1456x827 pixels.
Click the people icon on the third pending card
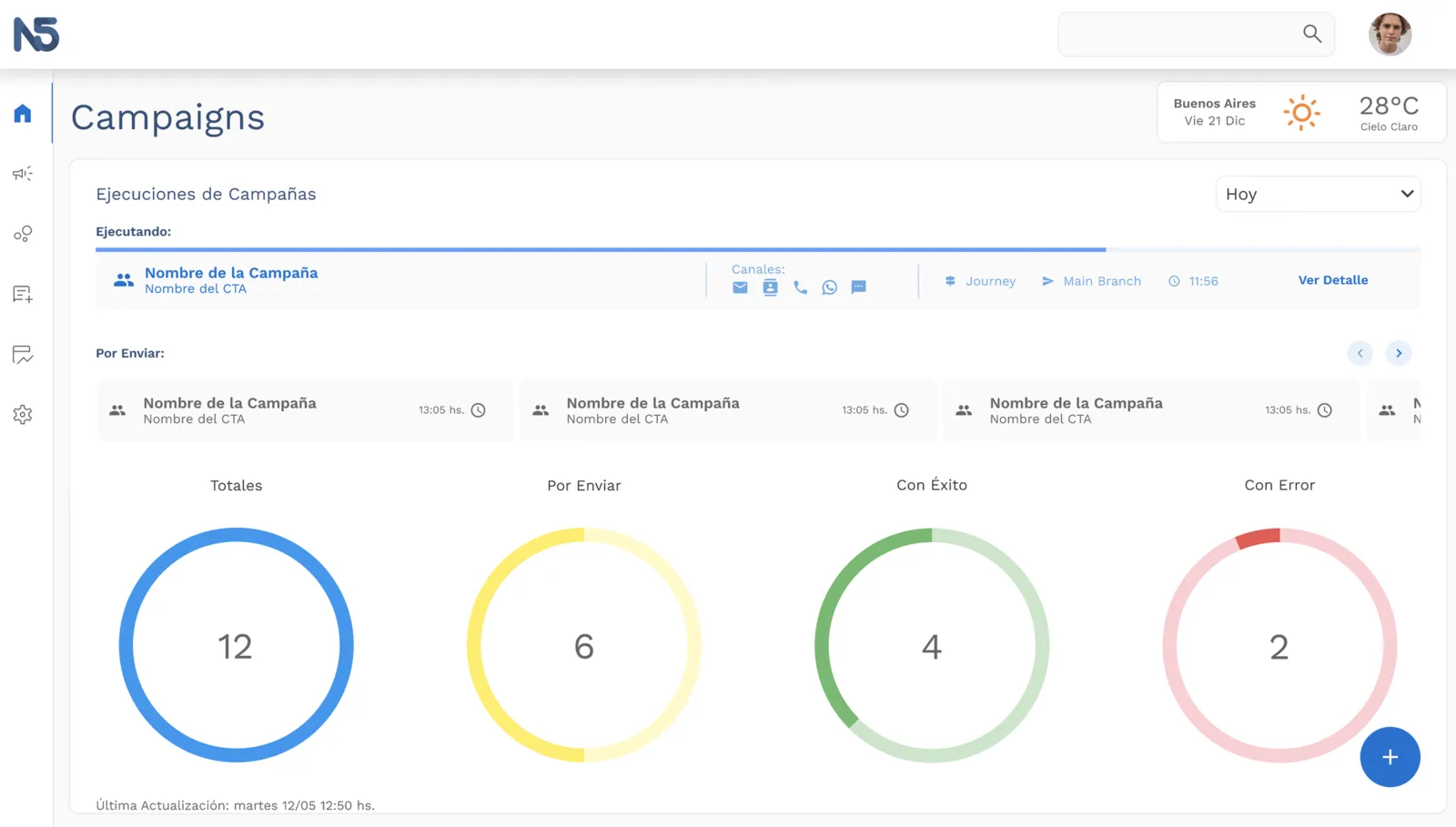(x=964, y=410)
